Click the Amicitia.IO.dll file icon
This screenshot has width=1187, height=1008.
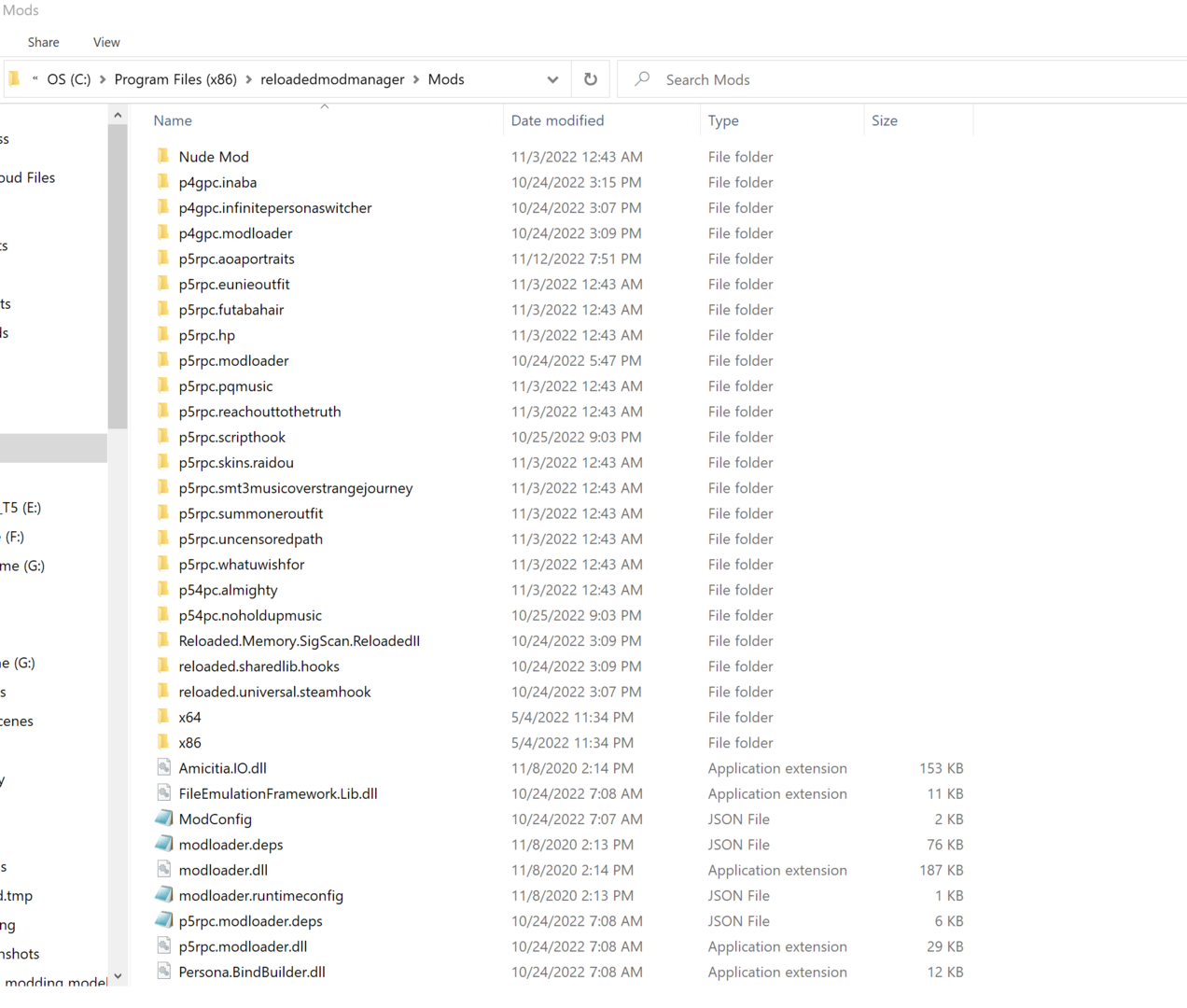[163, 767]
